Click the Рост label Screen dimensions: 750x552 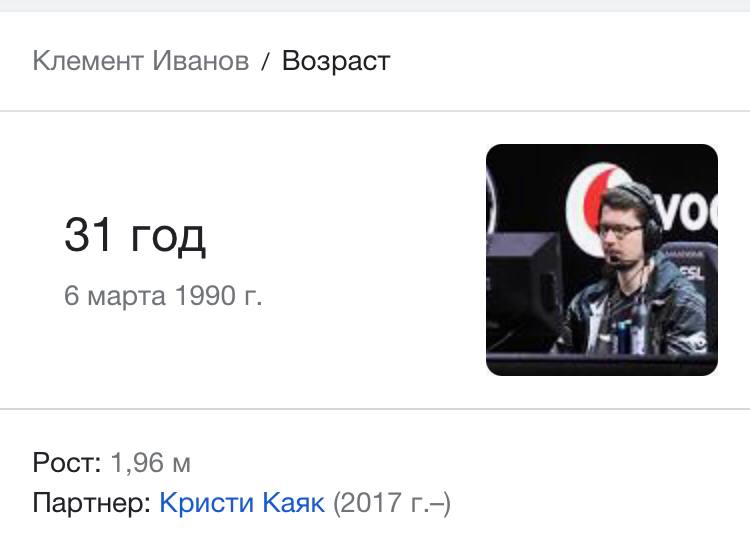point(67,463)
